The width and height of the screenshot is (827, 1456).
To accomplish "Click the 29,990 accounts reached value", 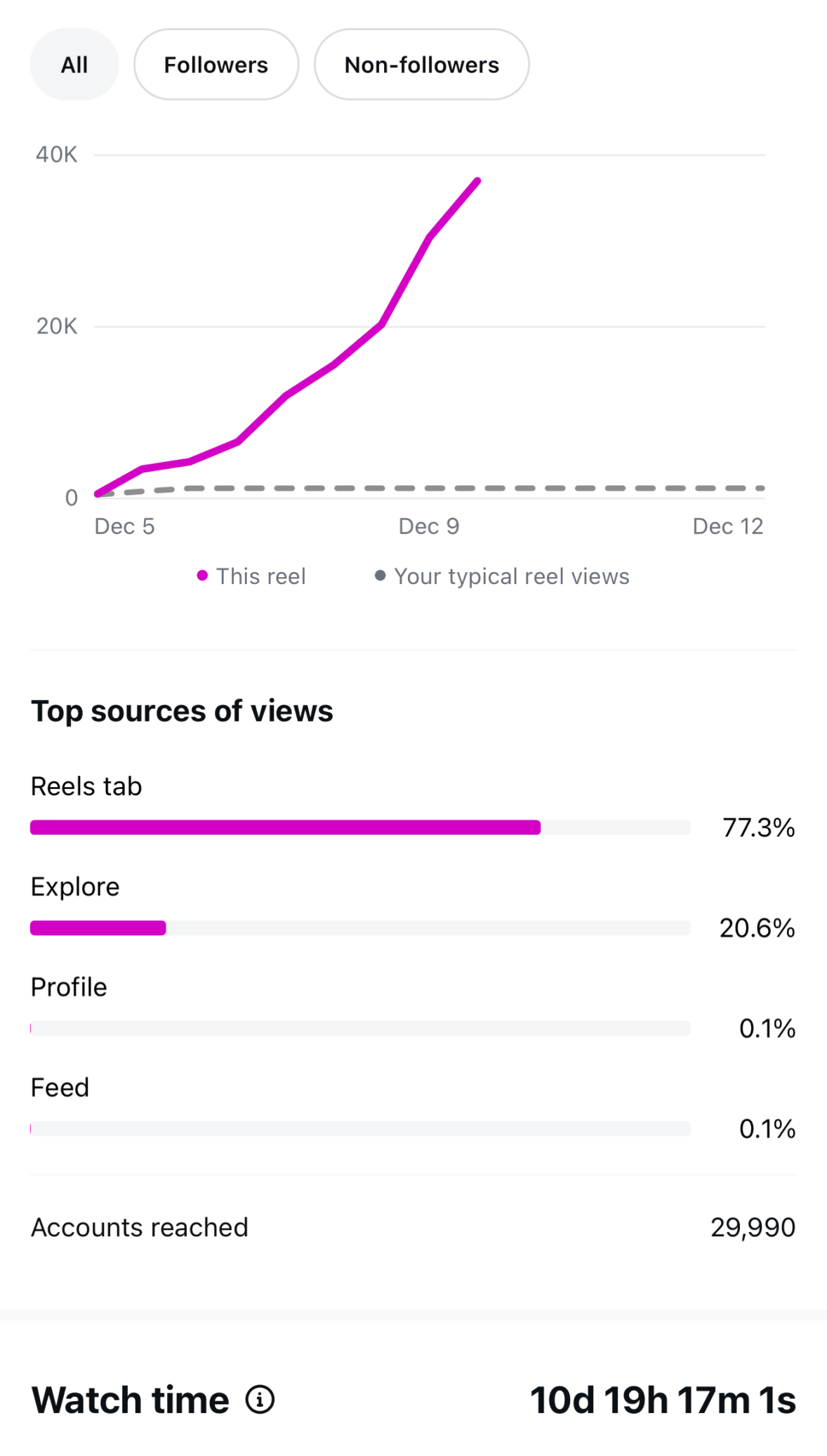I will click(x=753, y=1227).
